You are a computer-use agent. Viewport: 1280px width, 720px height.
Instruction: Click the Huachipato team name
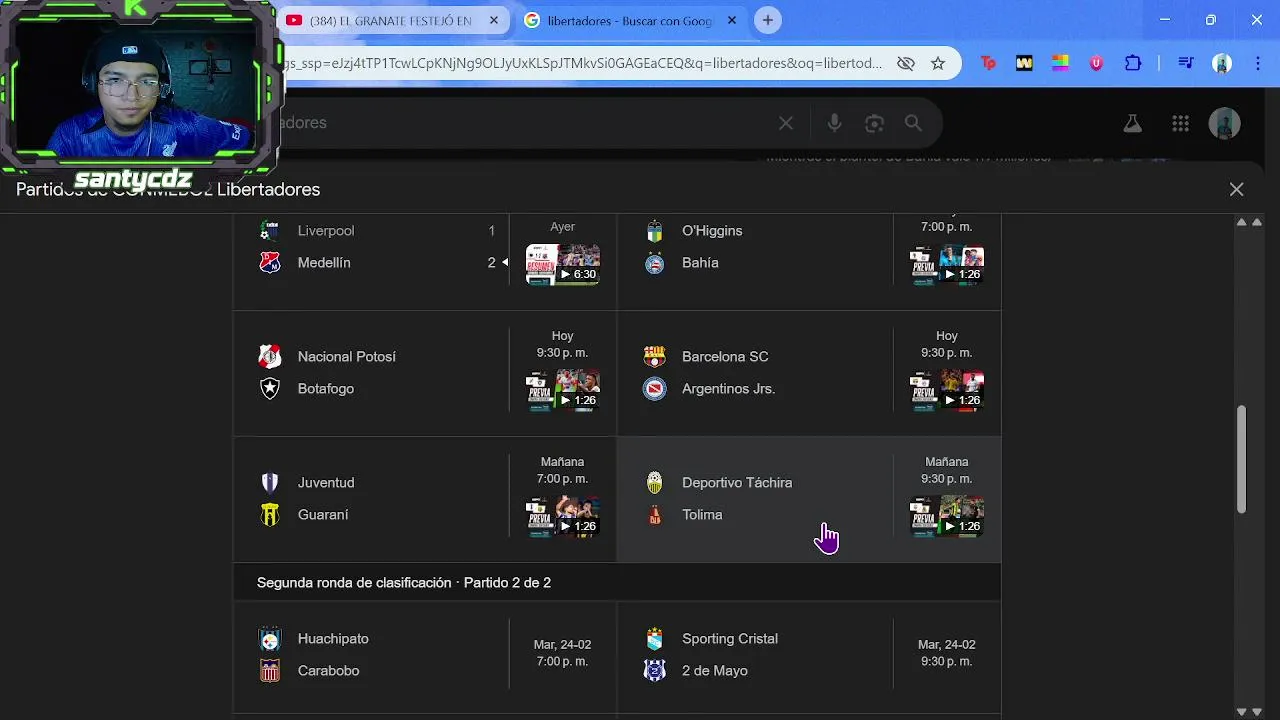(333, 638)
